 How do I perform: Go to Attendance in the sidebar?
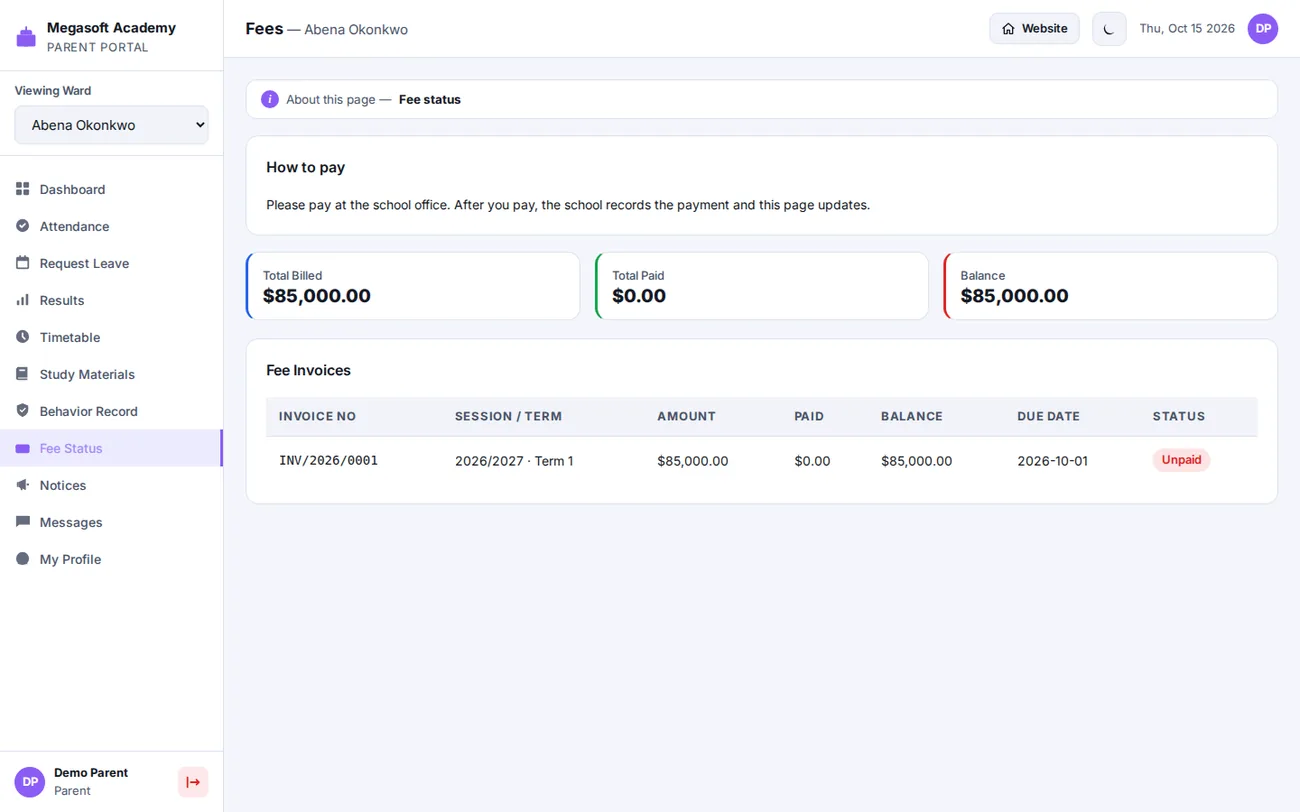click(x=111, y=226)
